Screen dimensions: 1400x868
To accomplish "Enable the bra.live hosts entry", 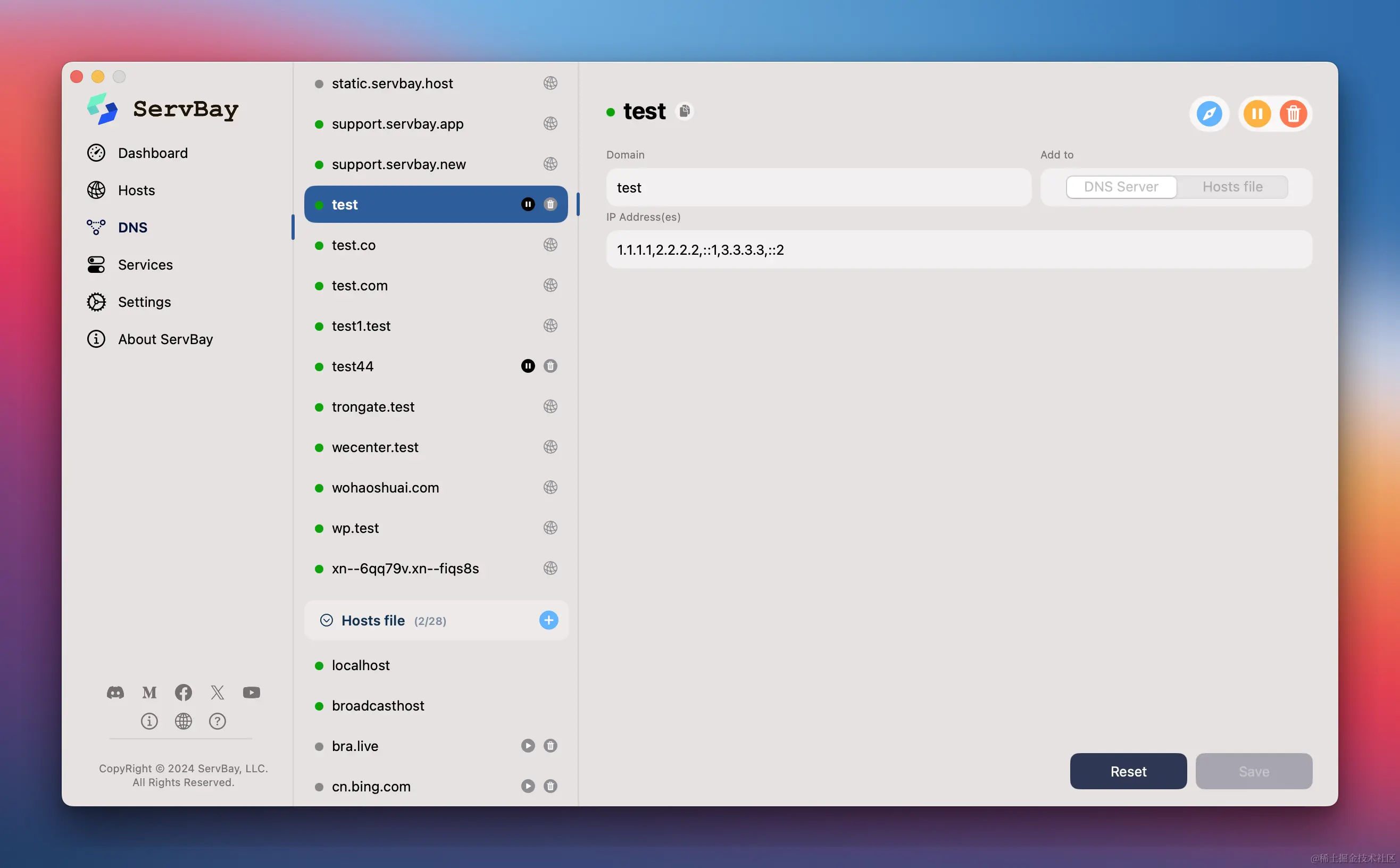I will click(528, 746).
